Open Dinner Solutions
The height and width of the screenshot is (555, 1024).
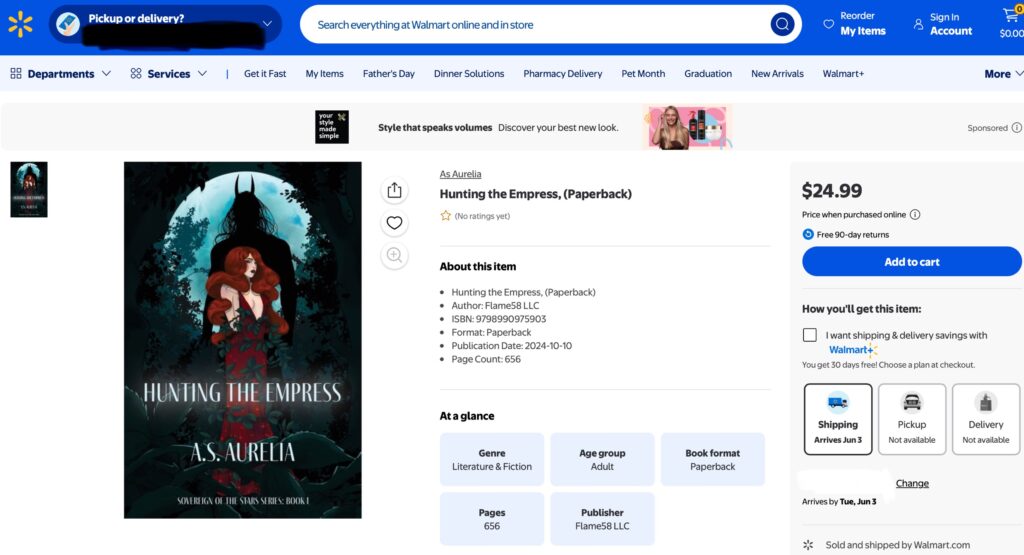point(469,74)
